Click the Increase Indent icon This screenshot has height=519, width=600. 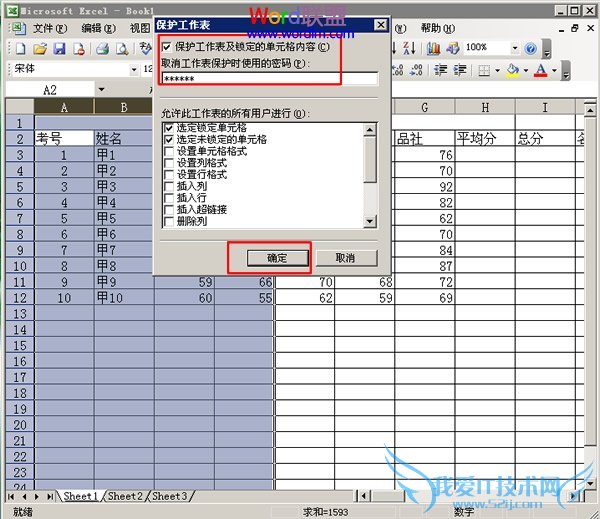(x=460, y=70)
